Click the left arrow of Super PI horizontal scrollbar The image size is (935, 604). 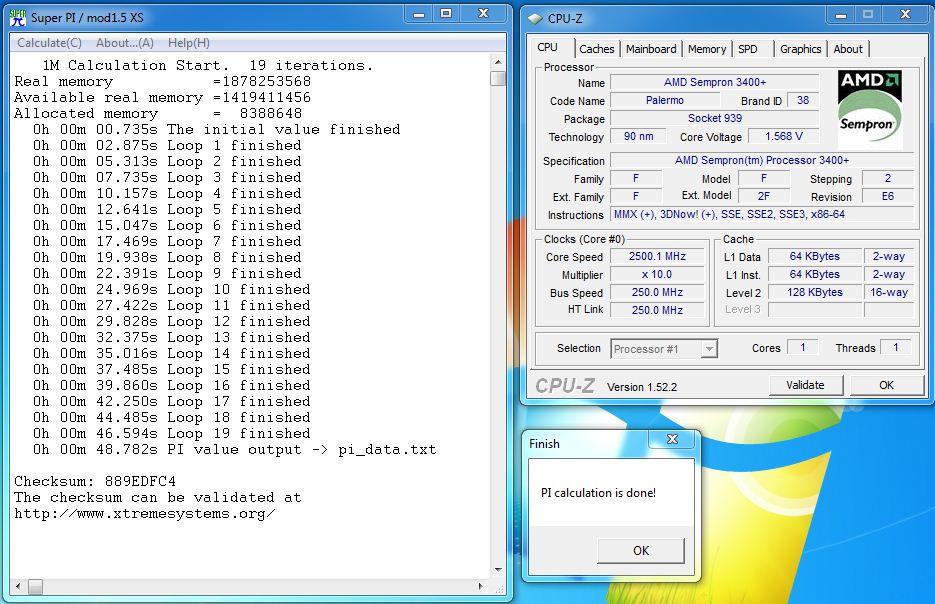[x=18, y=587]
